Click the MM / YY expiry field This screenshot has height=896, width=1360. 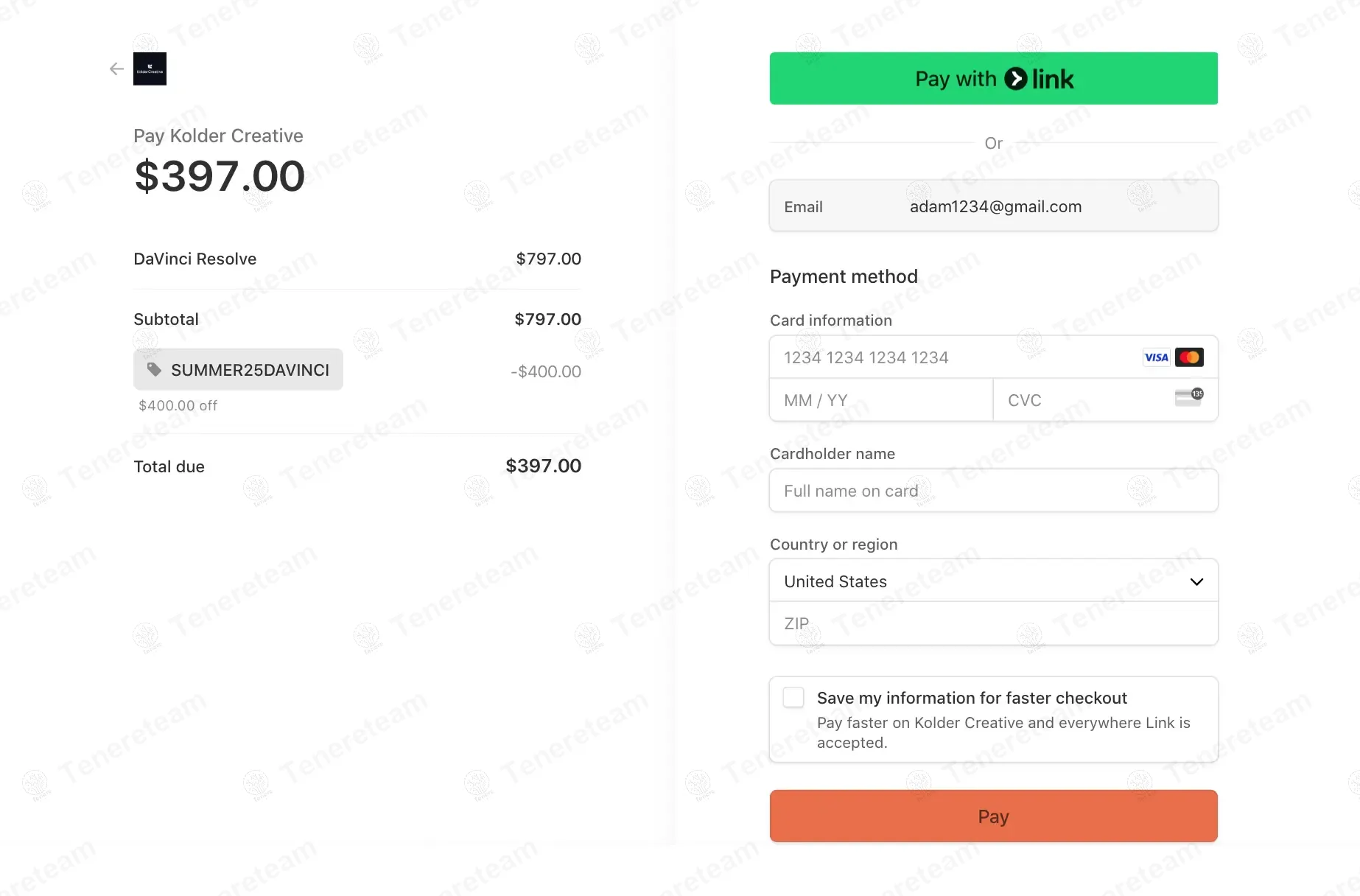880,400
